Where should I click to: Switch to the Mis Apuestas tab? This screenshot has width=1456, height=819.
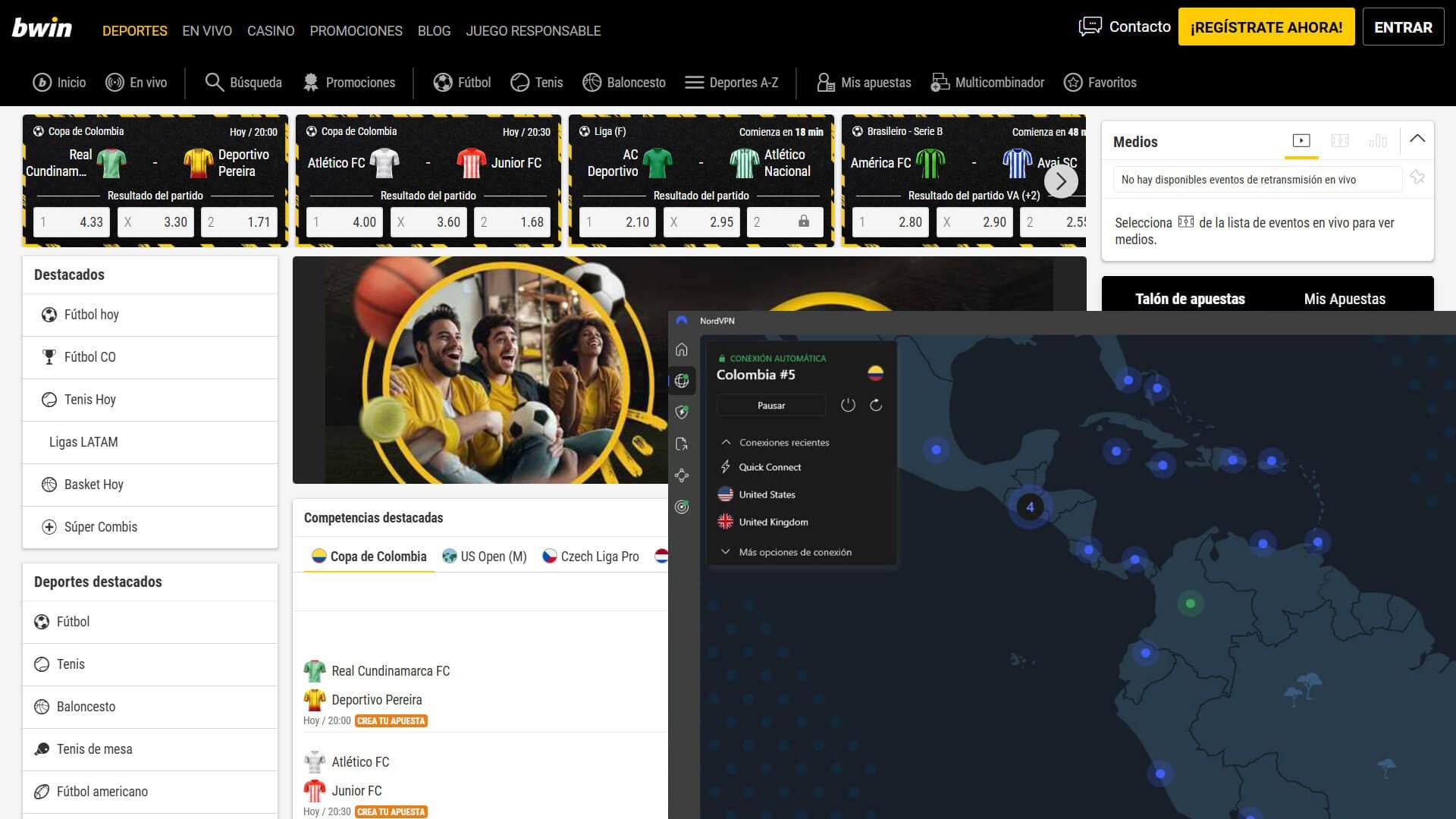click(x=1345, y=299)
